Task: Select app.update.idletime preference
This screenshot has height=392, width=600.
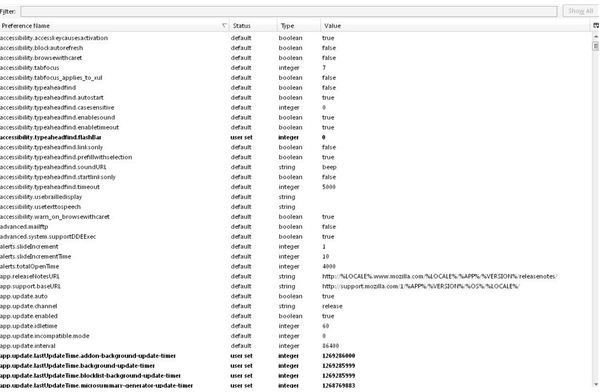Action: point(296,327)
